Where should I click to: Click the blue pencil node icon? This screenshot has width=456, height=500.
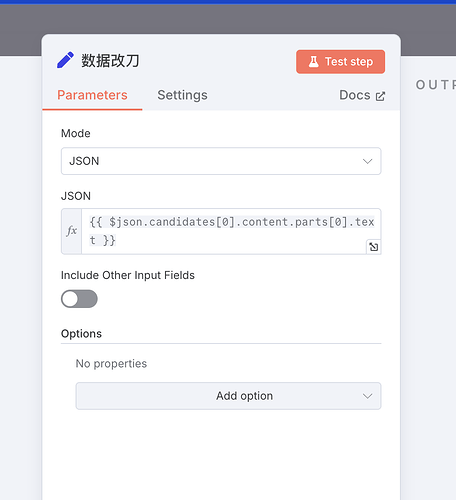[65, 60]
